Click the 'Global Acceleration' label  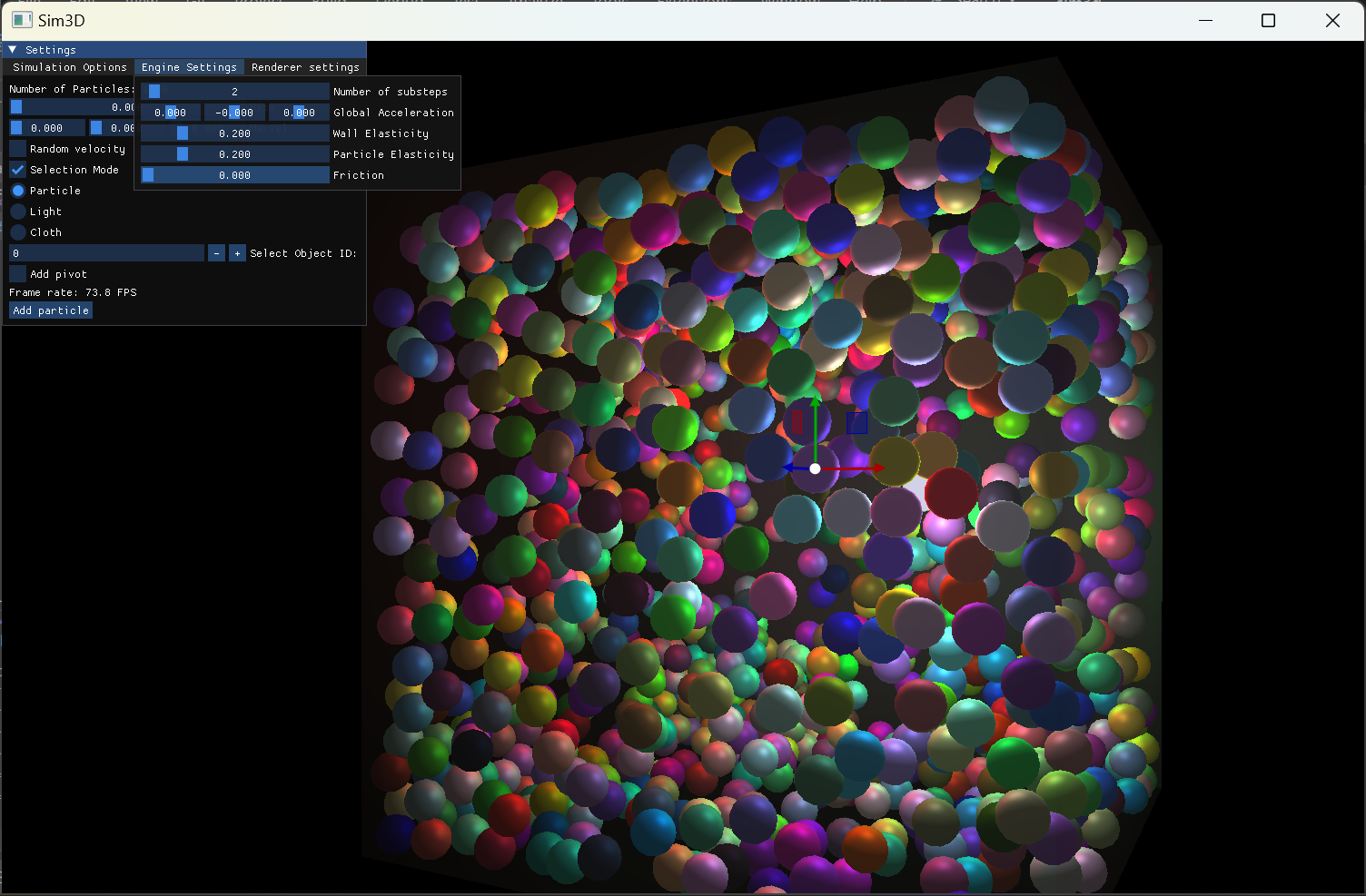[393, 113]
